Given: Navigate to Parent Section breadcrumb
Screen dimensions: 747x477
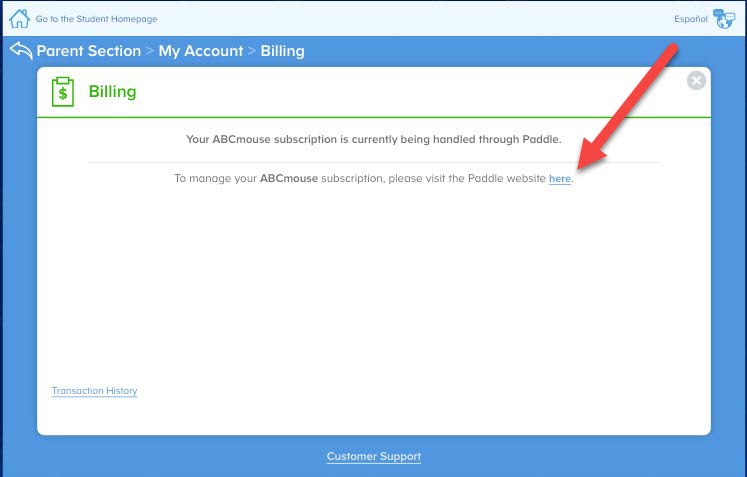Looking at the screenshot, I should click(88, 51).
